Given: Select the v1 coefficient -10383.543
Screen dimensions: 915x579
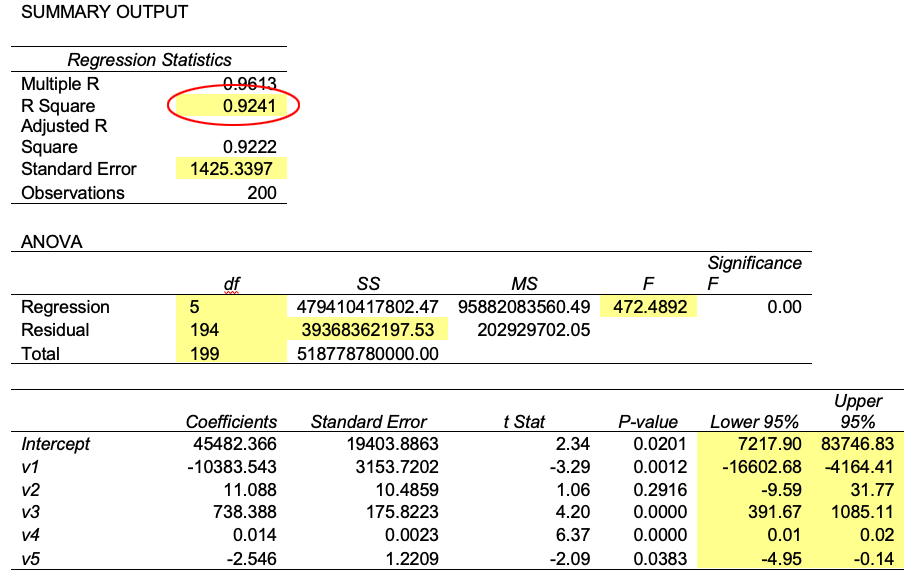Looking at the screenshot, I should click(x=231, y=467).
